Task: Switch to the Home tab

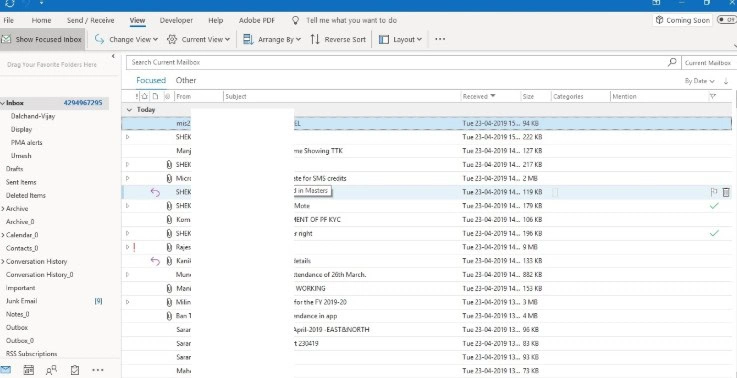Action: [x=41, y=20]
